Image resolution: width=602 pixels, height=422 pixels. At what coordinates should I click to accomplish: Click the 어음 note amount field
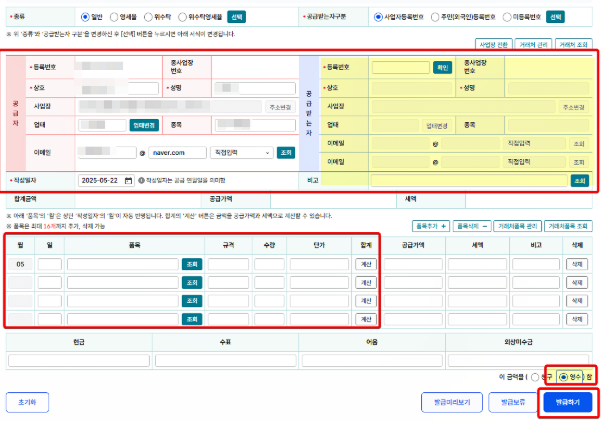[x=372, y=361]
